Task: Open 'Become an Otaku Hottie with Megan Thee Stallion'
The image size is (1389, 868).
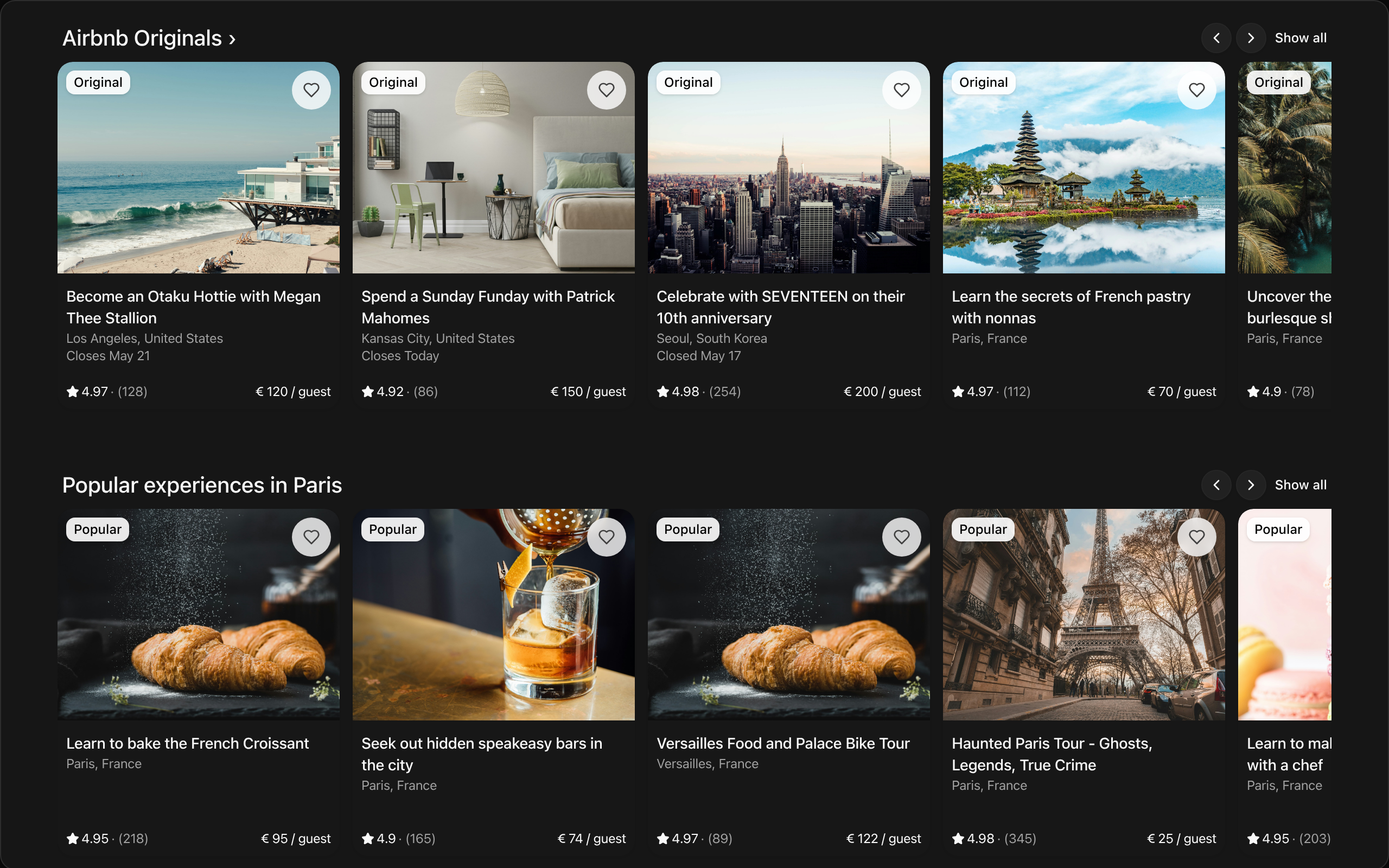Action: (193, 307)
